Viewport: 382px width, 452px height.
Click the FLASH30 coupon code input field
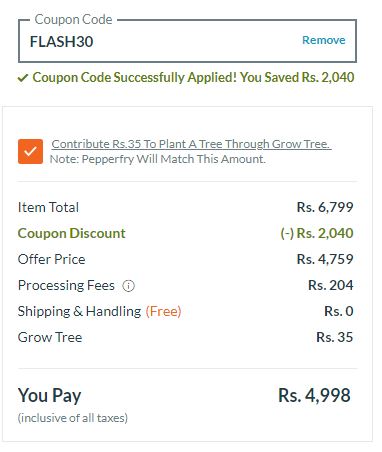point(187,41)
